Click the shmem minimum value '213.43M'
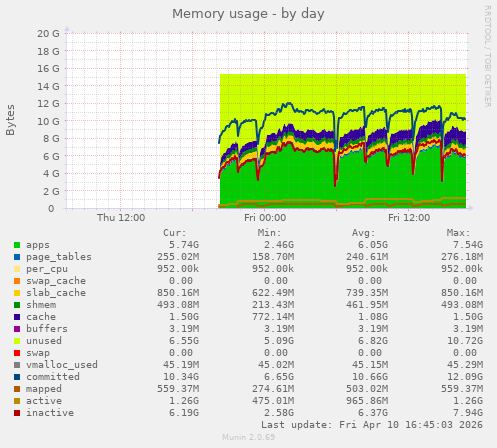Screen dimensions: 497x448 pyautogui.click(x=273, y=305)
